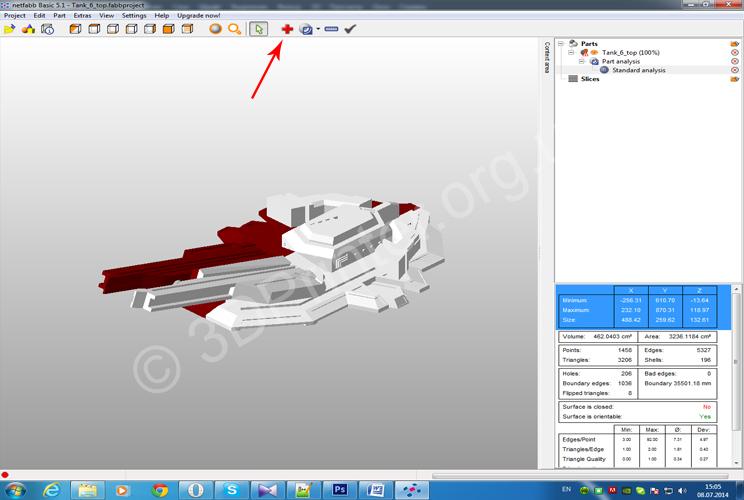The image size is (744, 500).
Task: Select the arrow selection mode tool
Action: click(259, 30)
